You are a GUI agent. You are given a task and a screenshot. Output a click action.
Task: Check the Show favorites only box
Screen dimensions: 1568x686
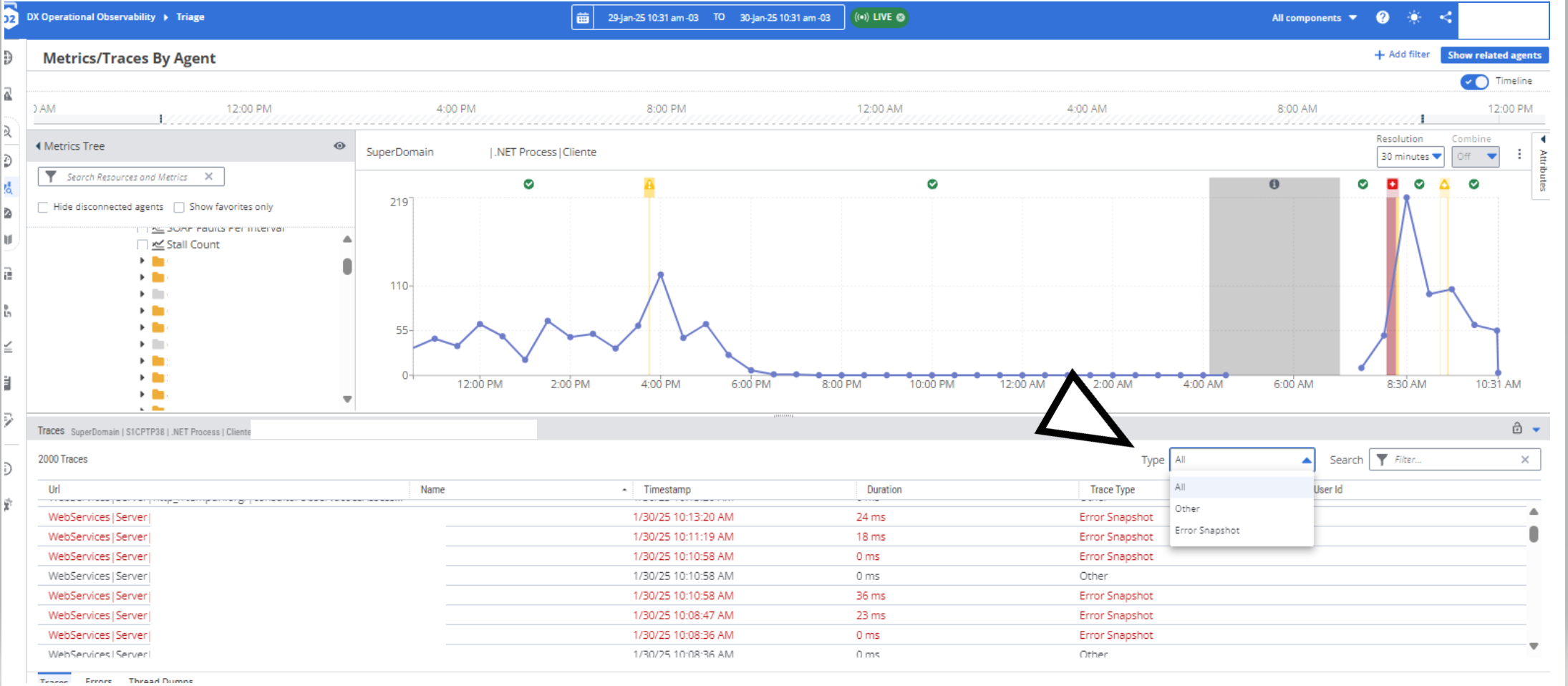(179, 207)
